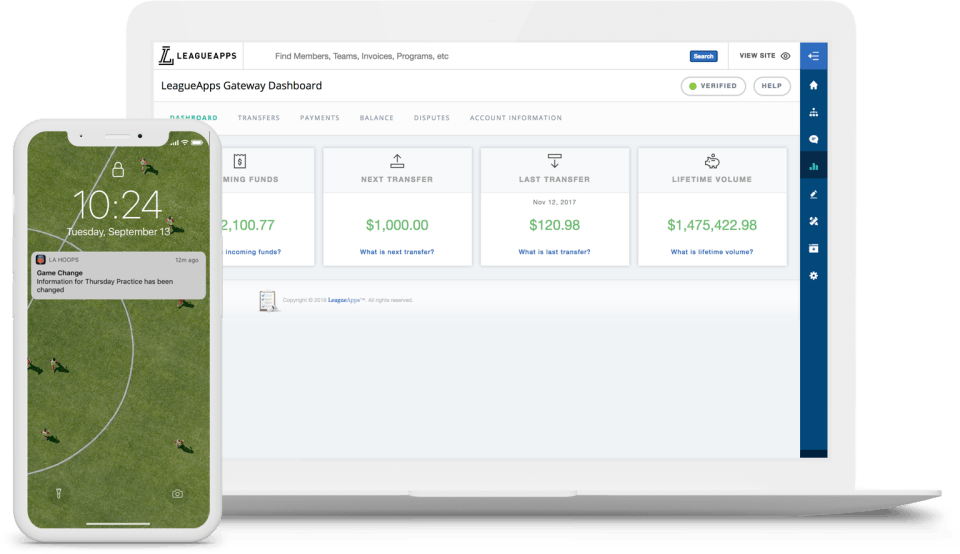
Task: Click the search field for members and teams
Action: pyautogui.click(x=465, y=56)
